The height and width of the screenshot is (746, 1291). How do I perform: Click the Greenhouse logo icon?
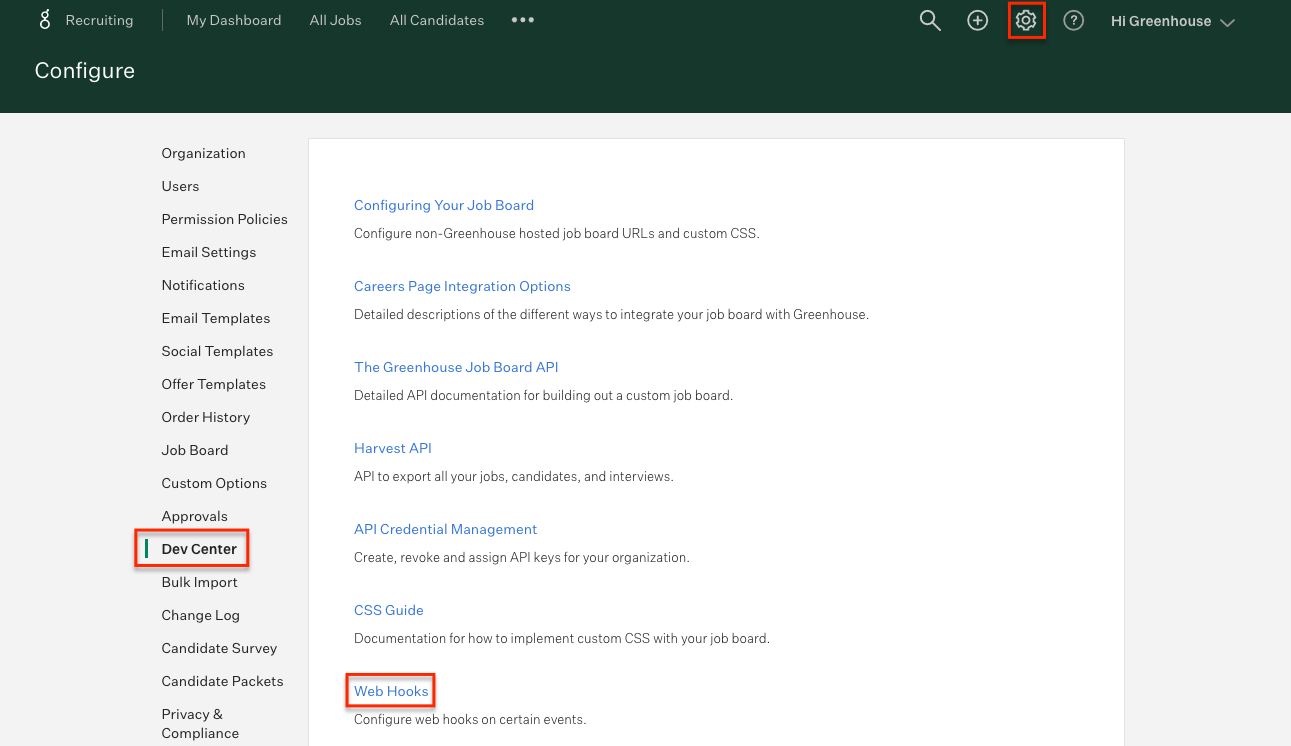[45, 20]
